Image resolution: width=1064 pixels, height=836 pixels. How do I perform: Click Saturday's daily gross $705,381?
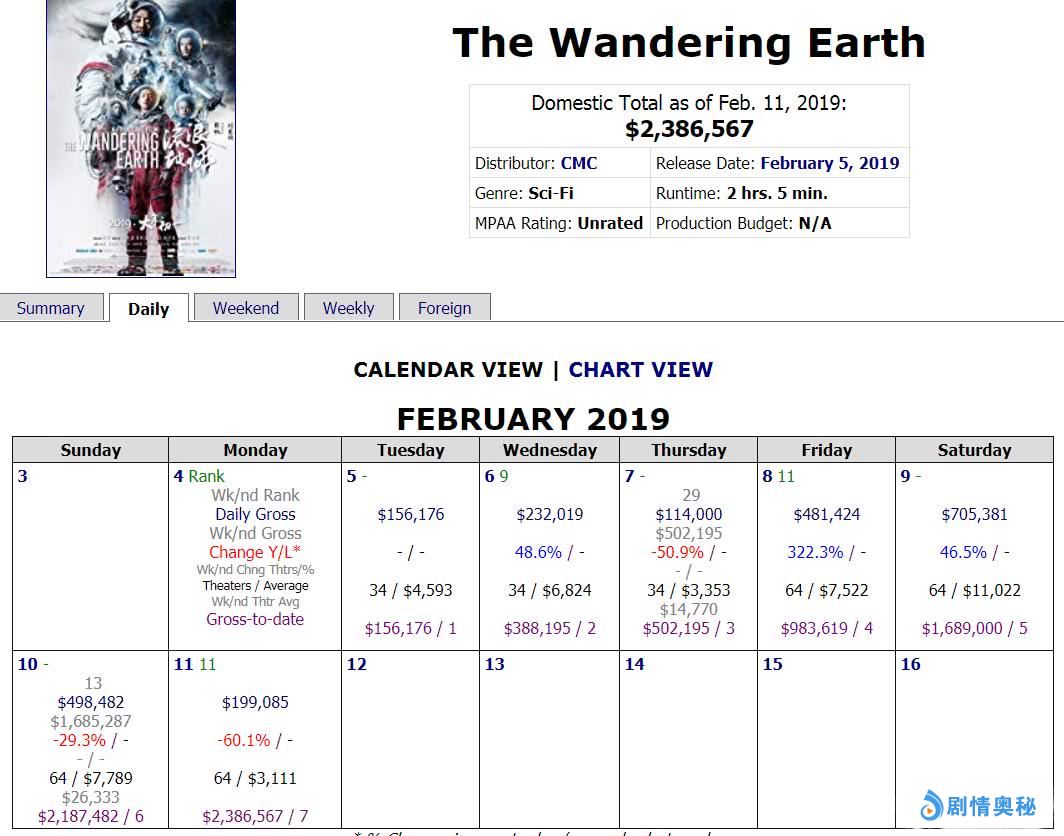[975, 514]
